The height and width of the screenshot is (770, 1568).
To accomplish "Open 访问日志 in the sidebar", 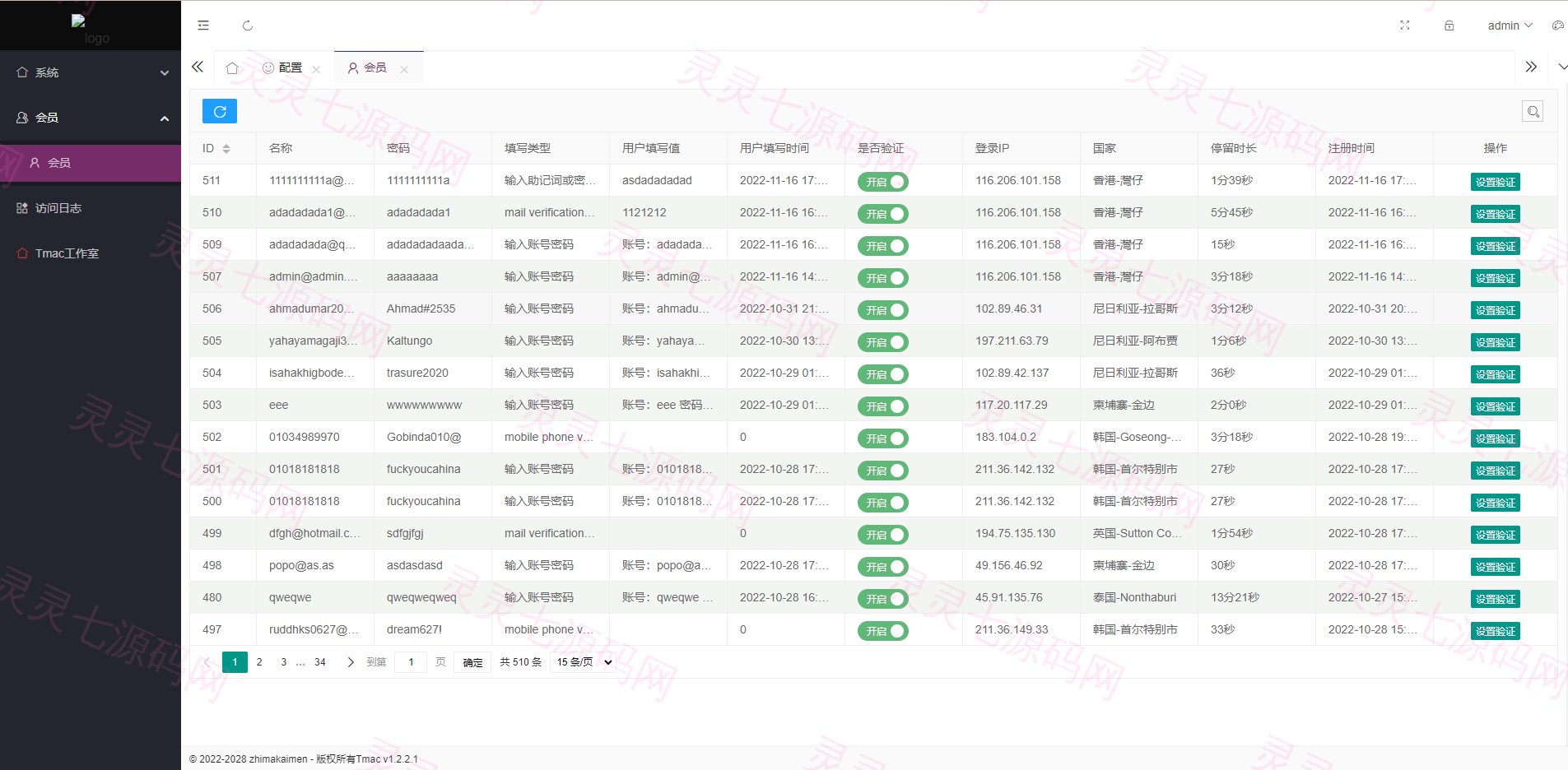I will pyautogui.click(x=91, y=208).
